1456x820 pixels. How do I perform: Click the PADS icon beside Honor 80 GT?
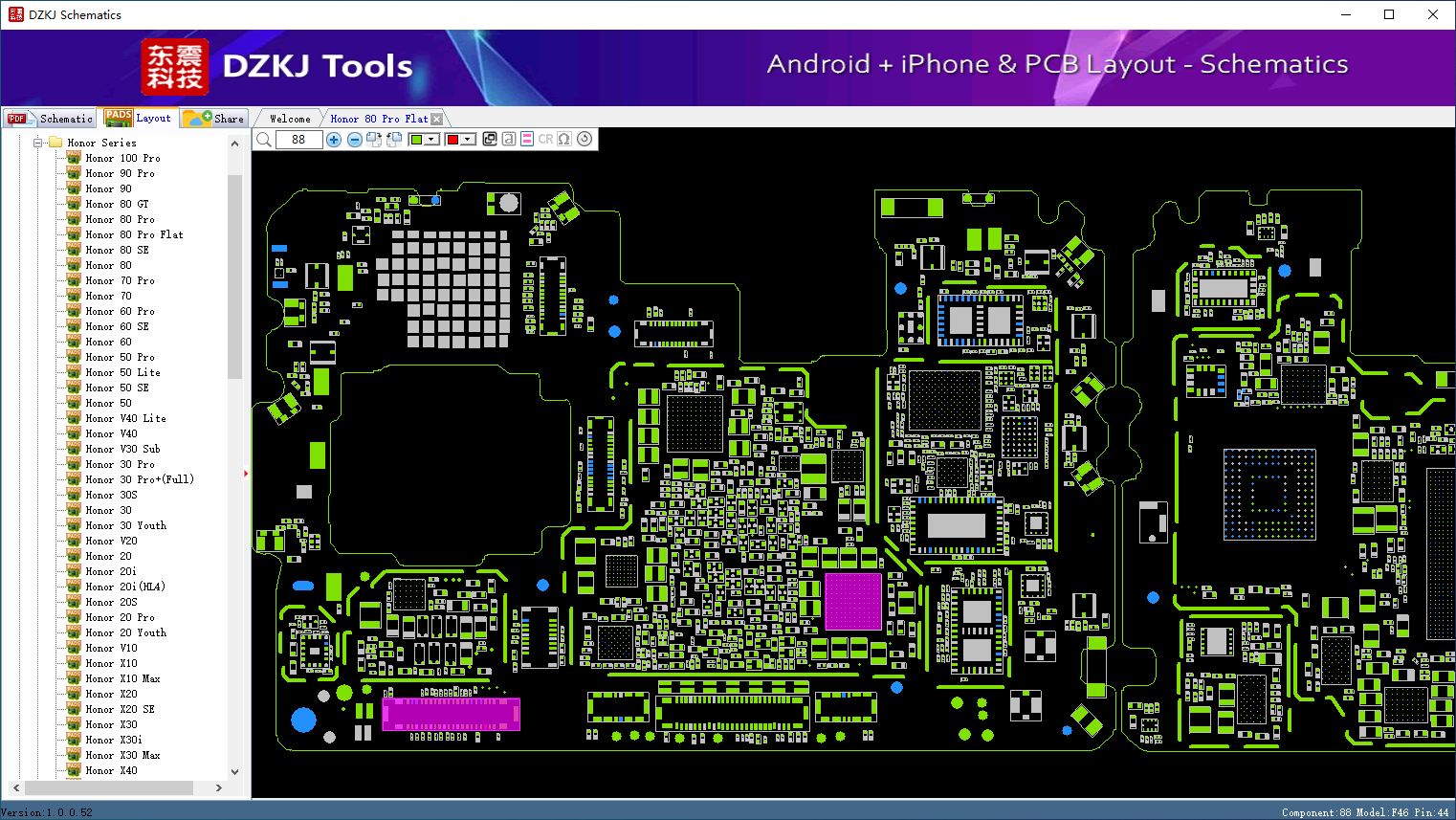coord(74,204)
